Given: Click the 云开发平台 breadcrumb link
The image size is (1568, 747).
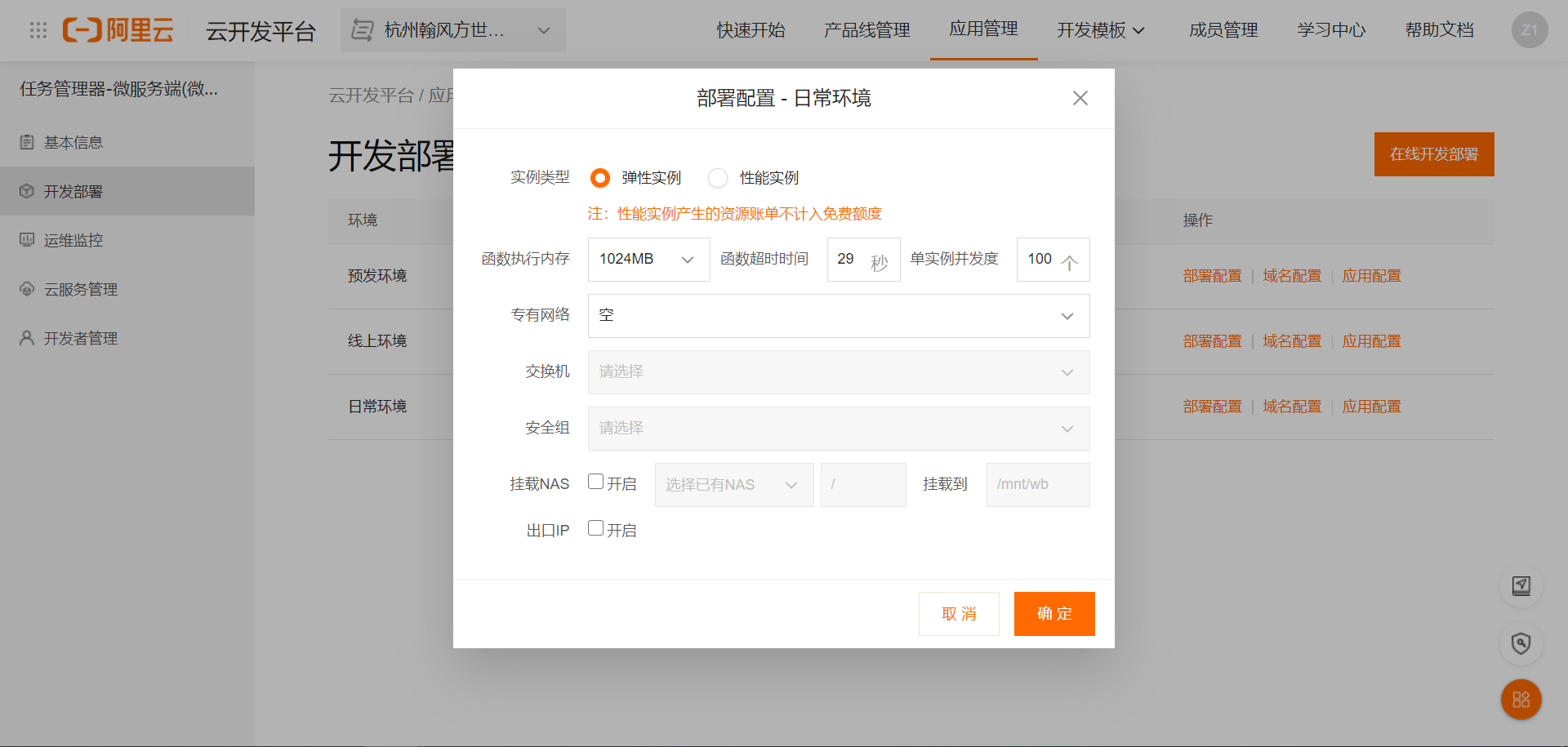Looking at the screenshot, I should pyautogui.click(x=371, y=96).
